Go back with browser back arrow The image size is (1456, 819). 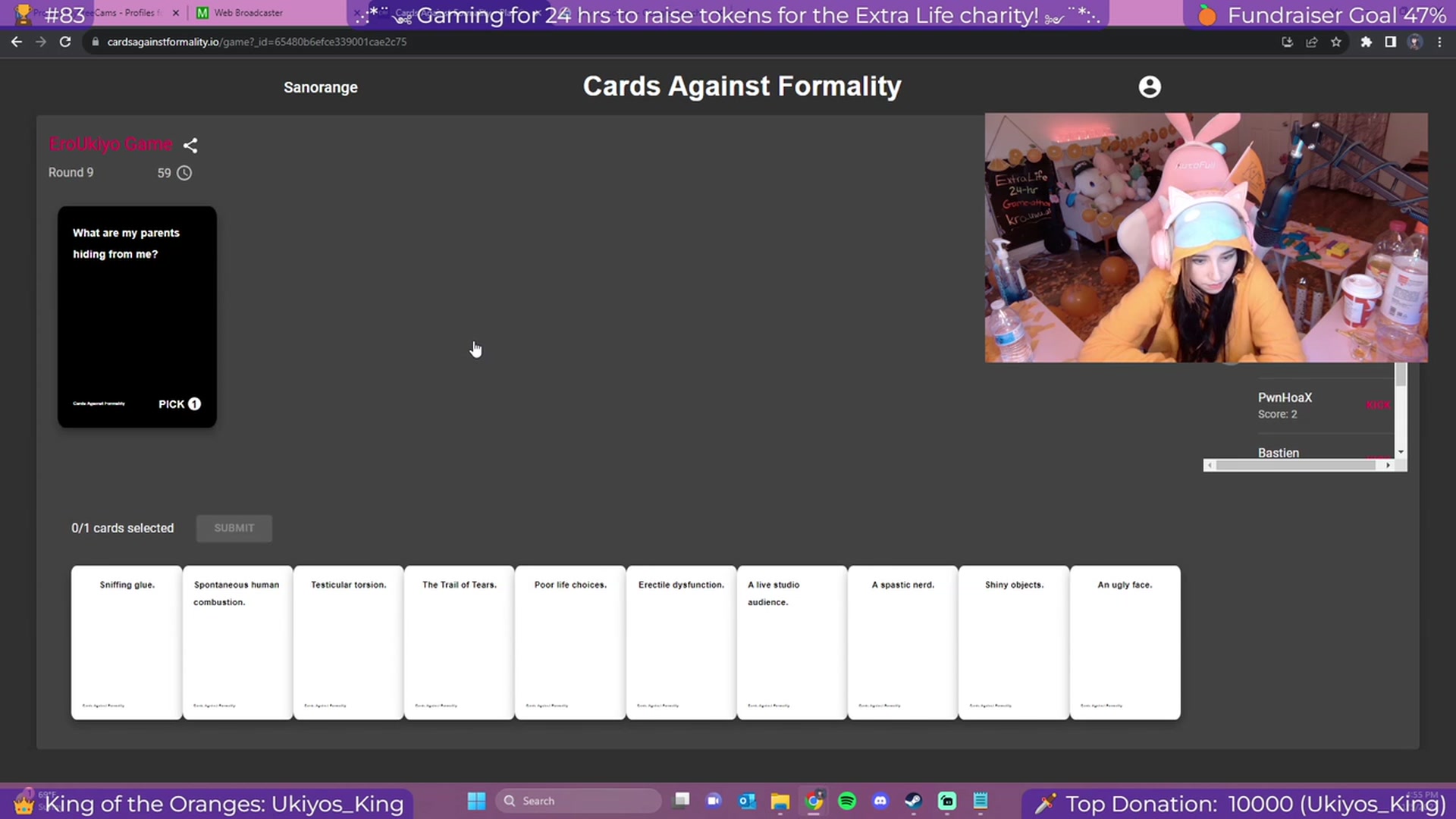17,42
